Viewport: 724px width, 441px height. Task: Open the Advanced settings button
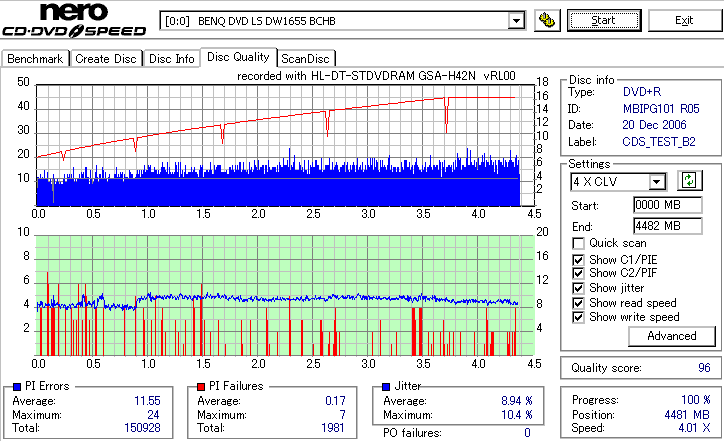[x=672, y=336]
